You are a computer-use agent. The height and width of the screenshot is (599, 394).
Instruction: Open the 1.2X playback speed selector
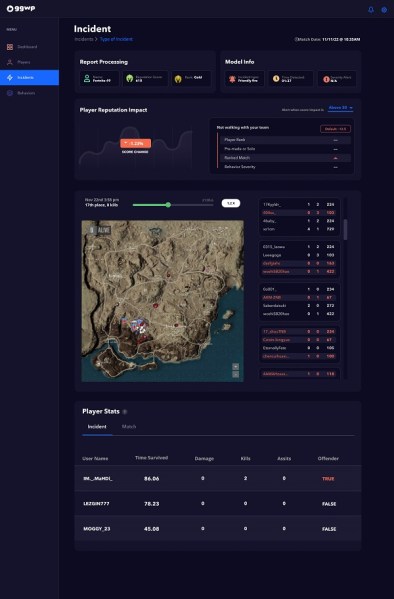[231, 203]
